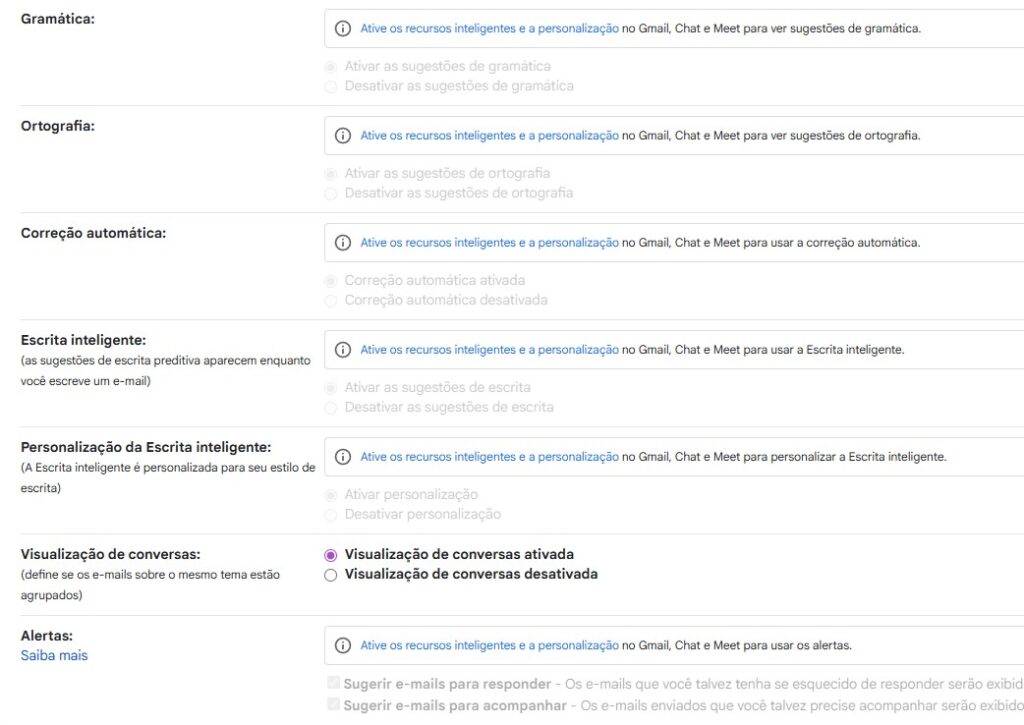Check Sugerir e-mails para responder
Image resolution: width=1024 pixels, height=725 pixels.
(332, 683)
